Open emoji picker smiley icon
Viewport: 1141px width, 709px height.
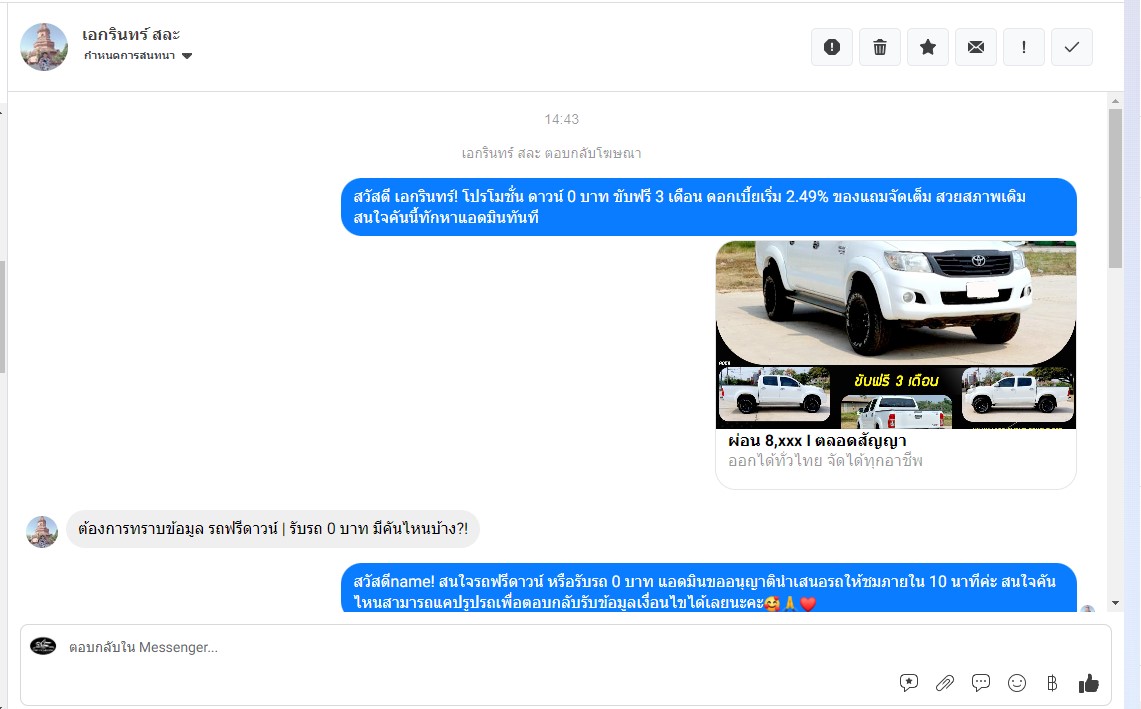1017,683
